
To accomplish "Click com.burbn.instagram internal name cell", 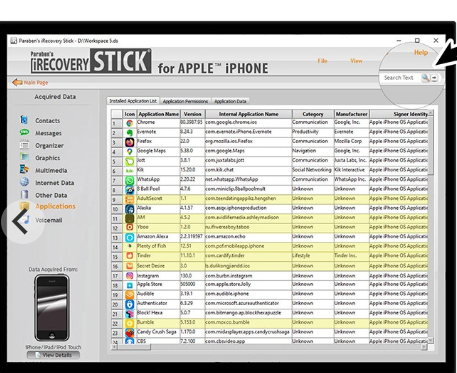I will pyautogui.click(x=249, y=276).
